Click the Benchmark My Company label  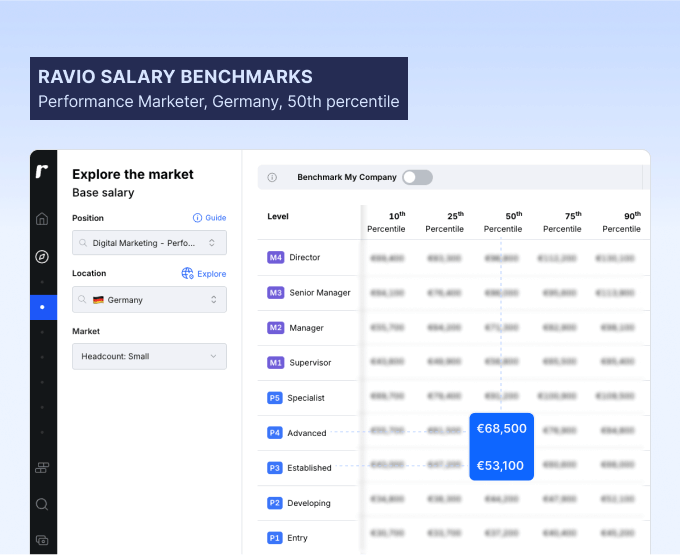click(x=347, y=177)
